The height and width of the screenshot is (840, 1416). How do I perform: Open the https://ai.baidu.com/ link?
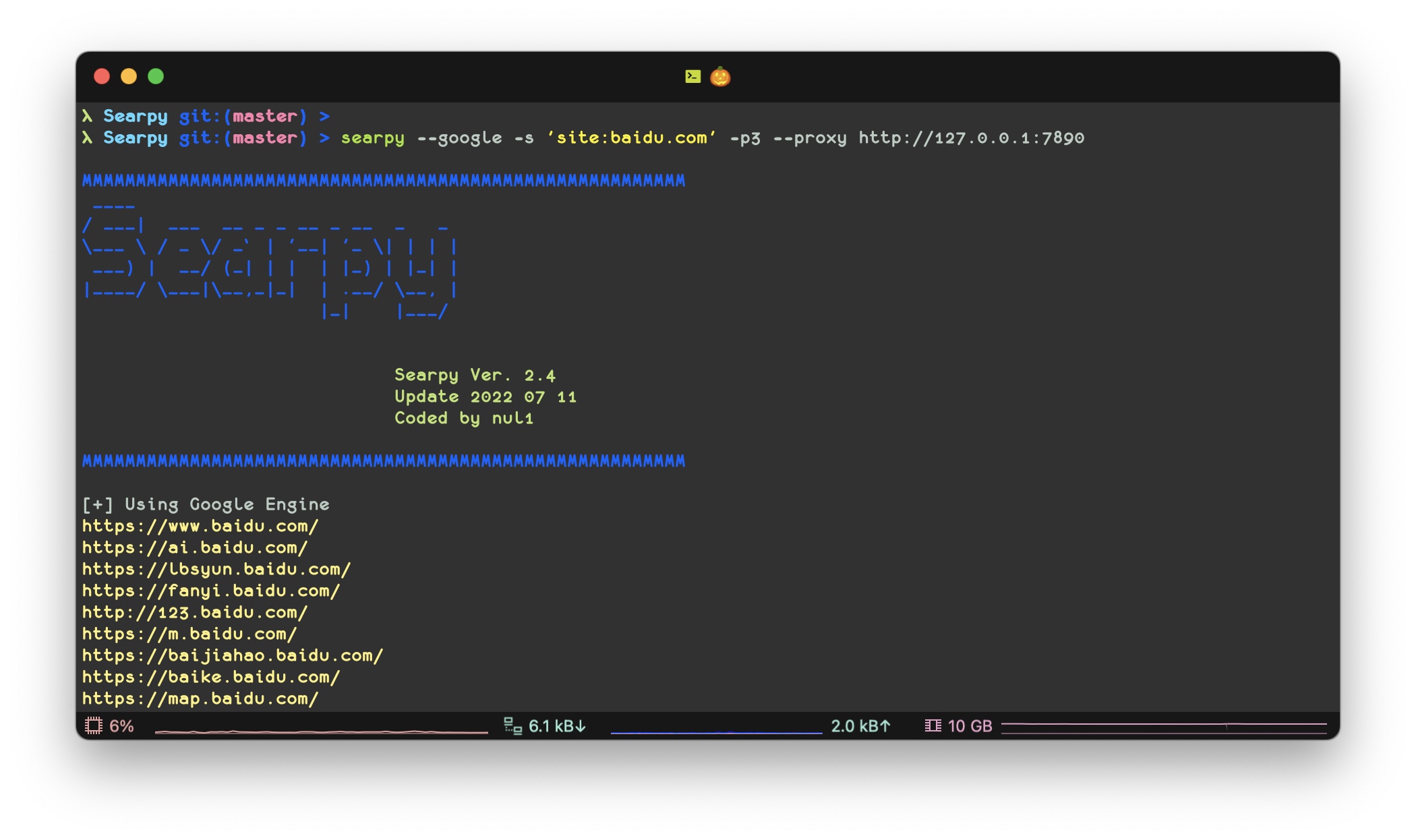[x=195, y=547]
